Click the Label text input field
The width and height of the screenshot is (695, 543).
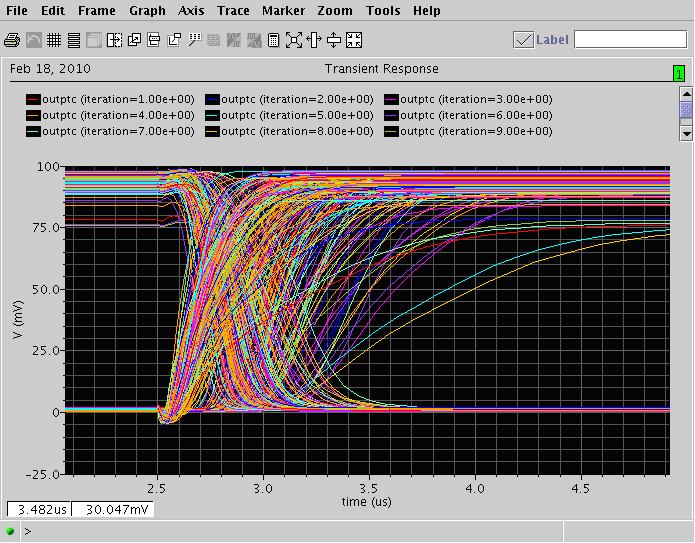click(630, 40)
